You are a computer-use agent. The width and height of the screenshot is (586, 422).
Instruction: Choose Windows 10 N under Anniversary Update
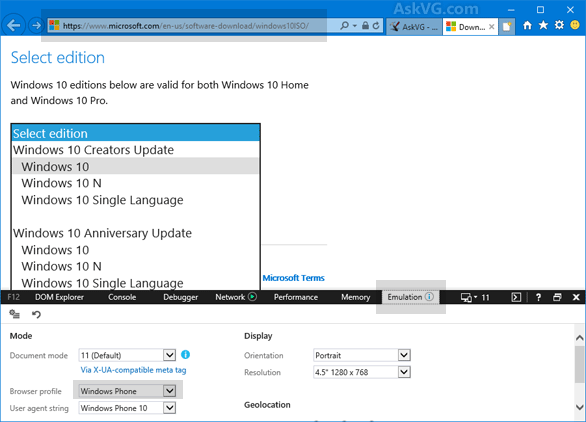pos(135,266)
